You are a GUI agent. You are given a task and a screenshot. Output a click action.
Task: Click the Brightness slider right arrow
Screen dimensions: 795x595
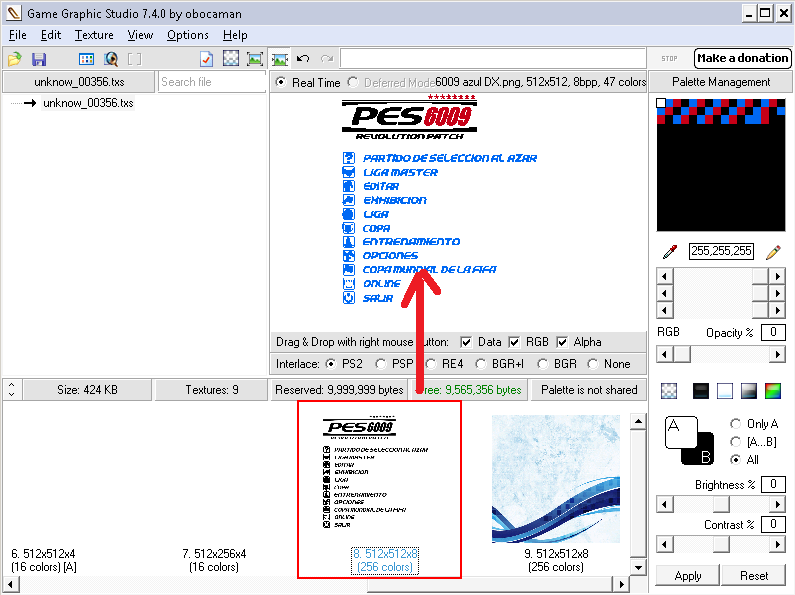coord(777,504)
